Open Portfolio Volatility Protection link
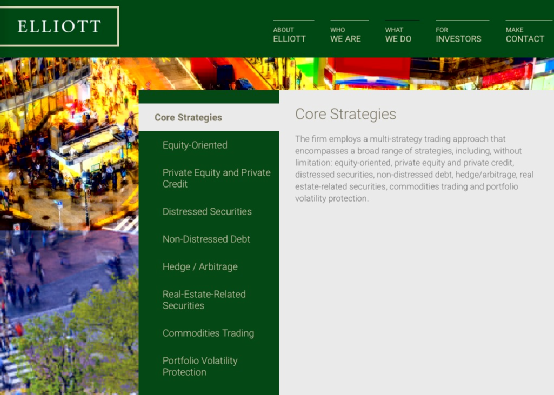The width and height of the screenshot is (554, 395). 200,366
